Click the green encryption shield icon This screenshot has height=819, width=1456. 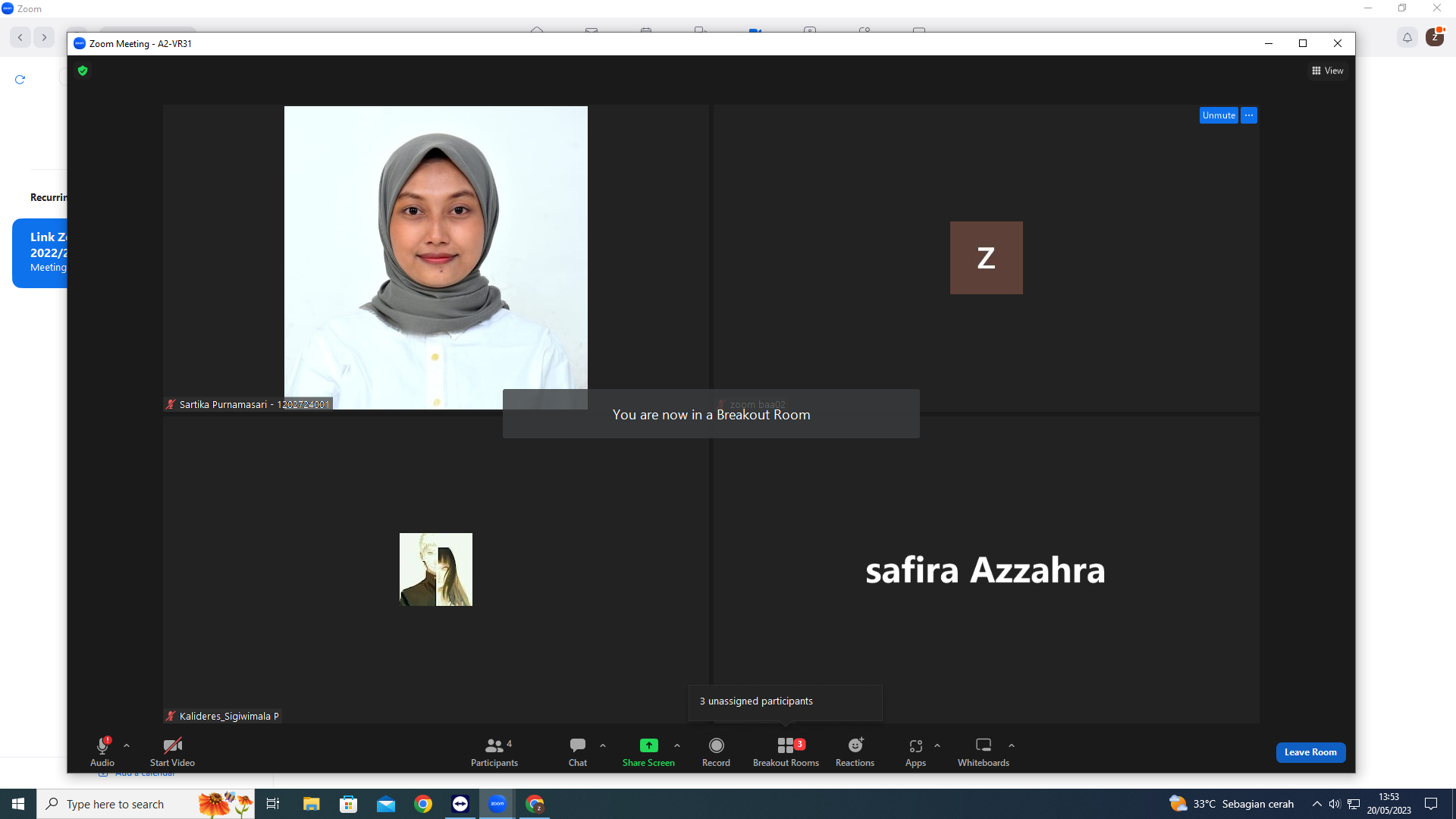coord(83,71)
